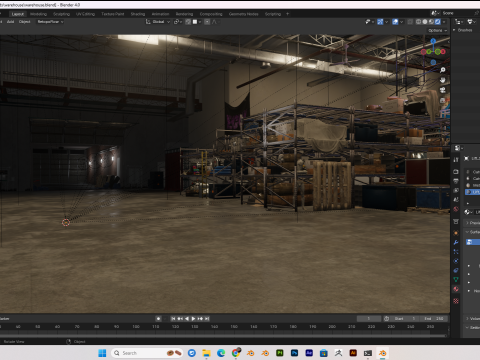The width and height of the screenshot is (480, 360).
Task: Open the Texture properties tab
Action: (456, 301)
